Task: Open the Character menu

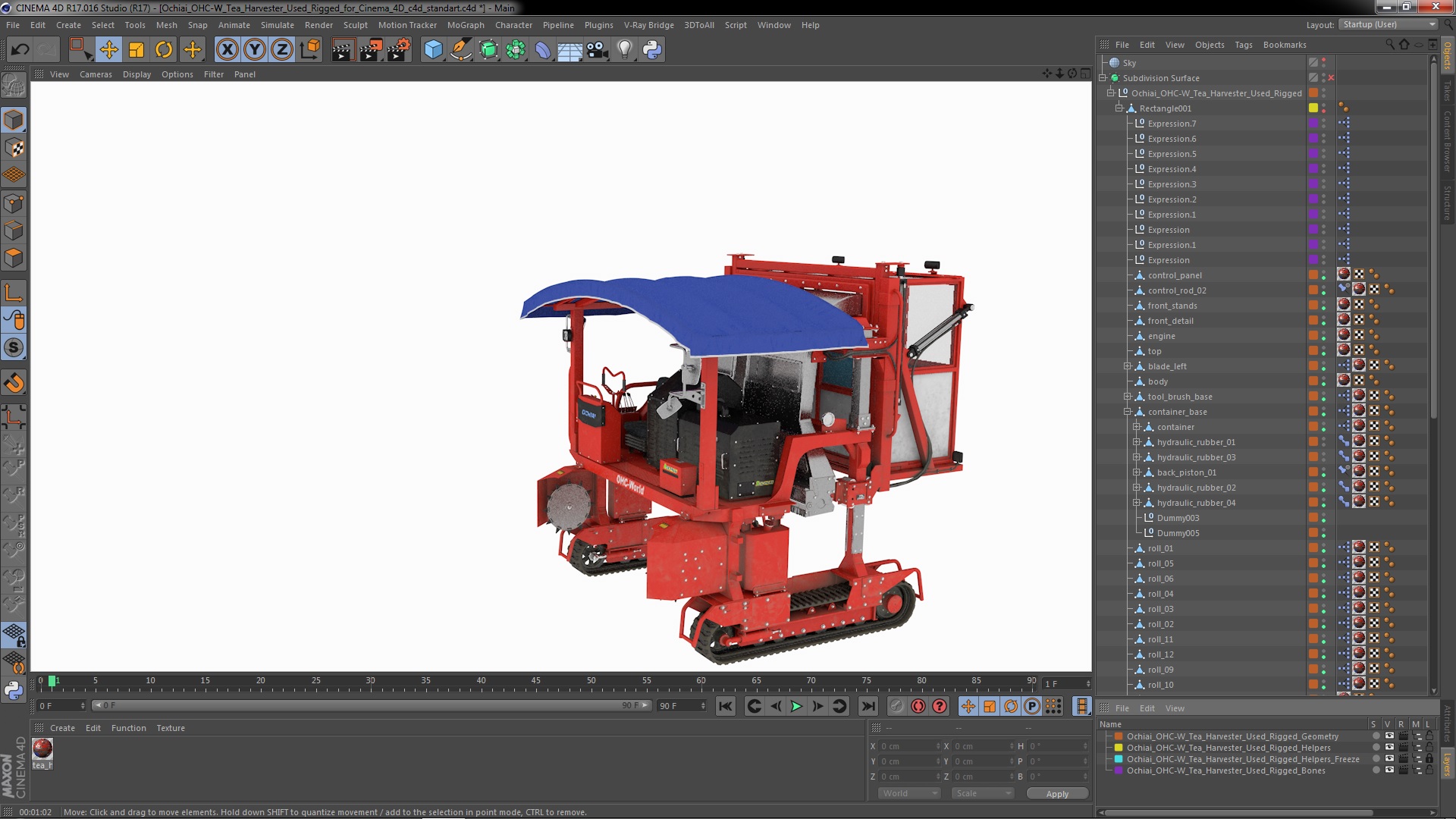Action: 513,25
